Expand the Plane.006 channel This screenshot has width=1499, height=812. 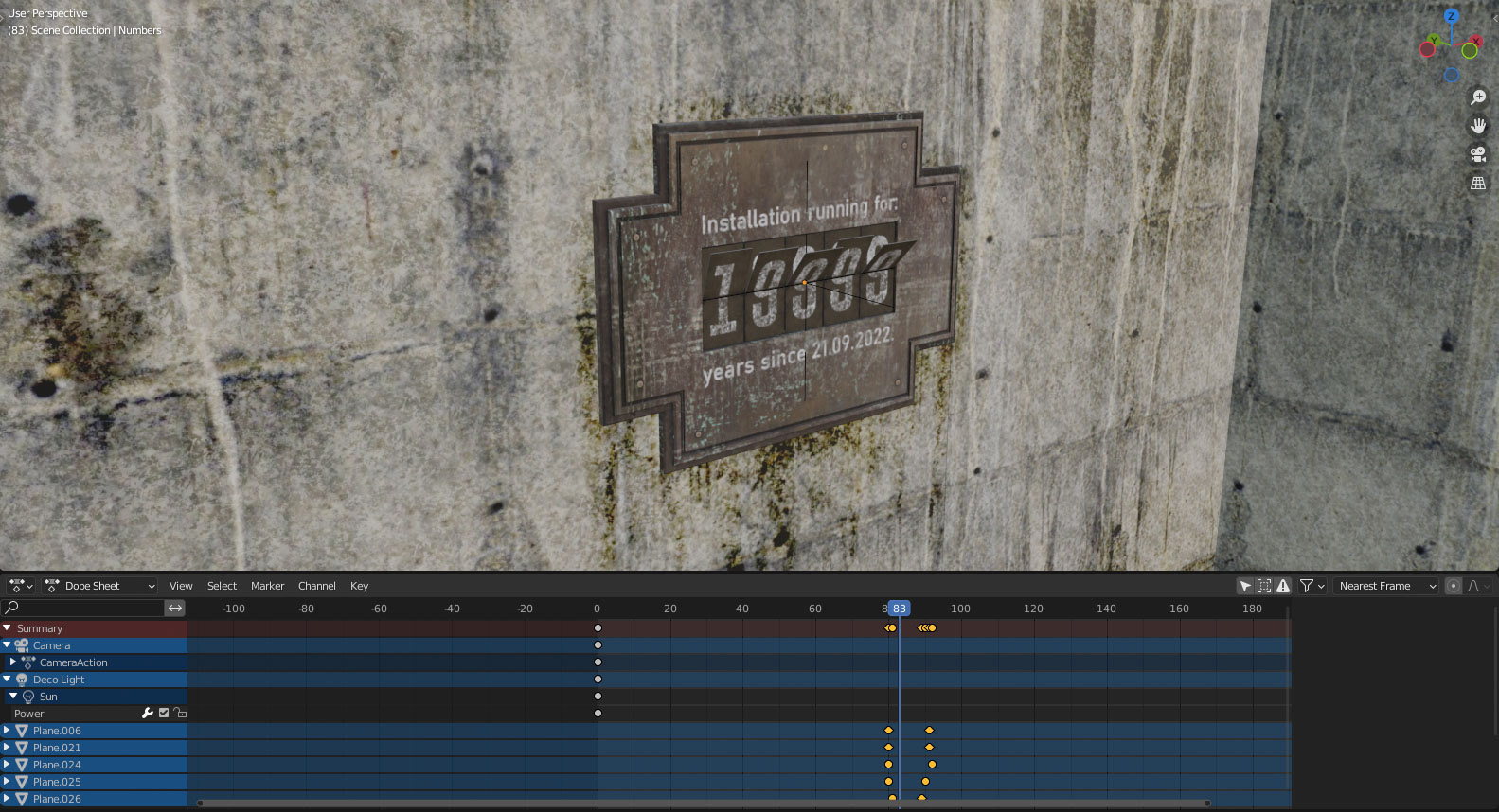pyautogui.click(x=8, y=731)
